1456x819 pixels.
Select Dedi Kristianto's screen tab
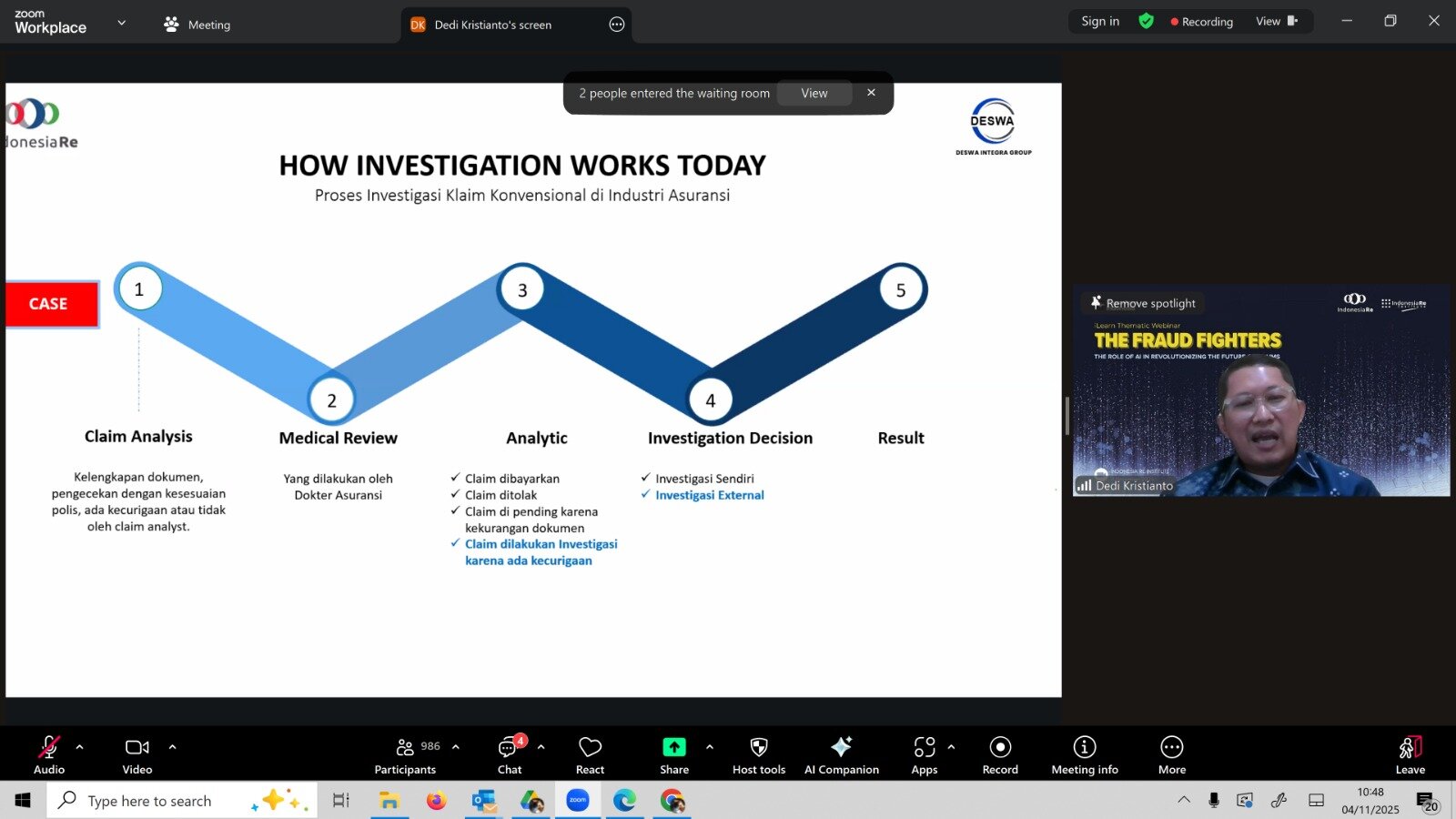coord(492,25)
